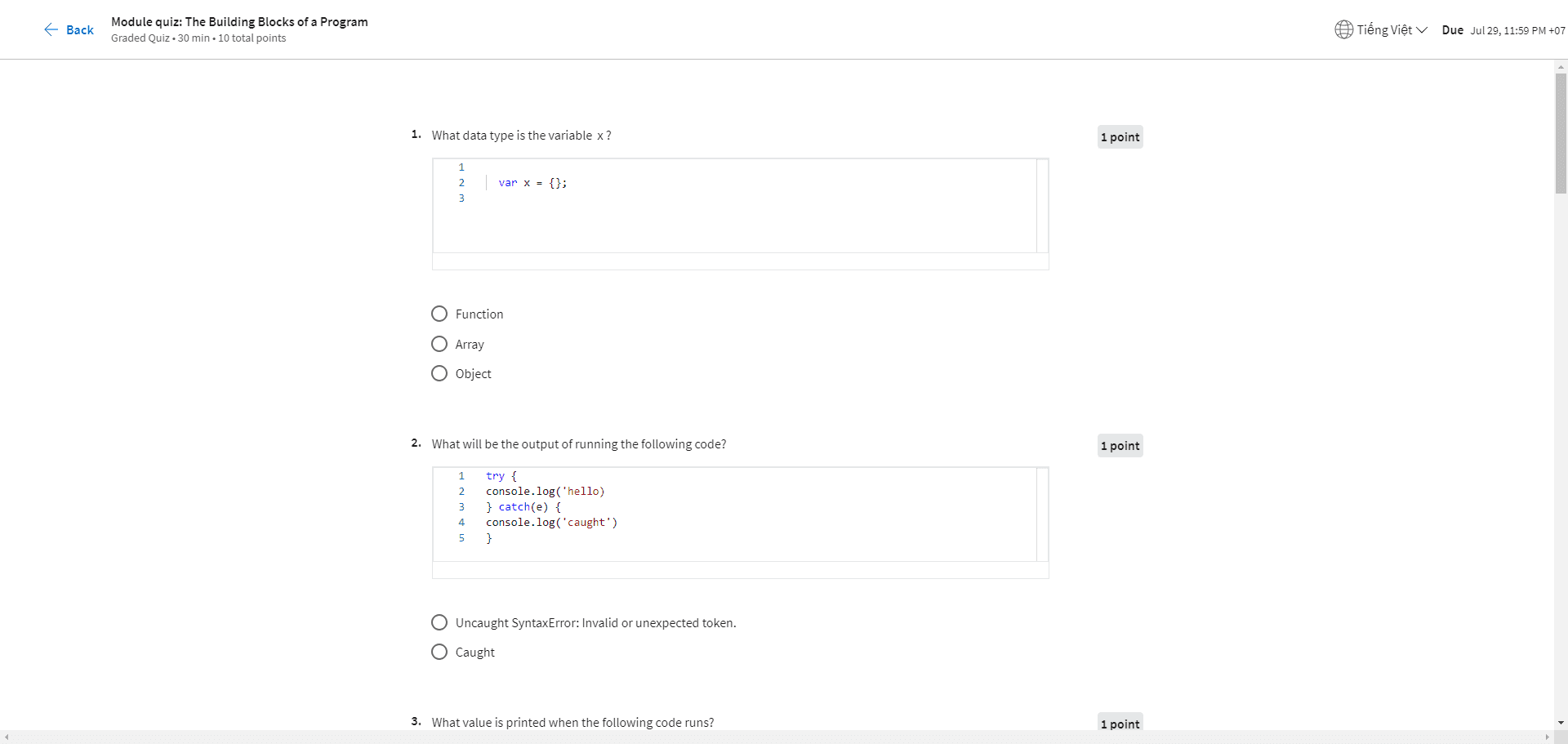Select the Function answer option
1568x744 pixels.
(x=439, y=314)
